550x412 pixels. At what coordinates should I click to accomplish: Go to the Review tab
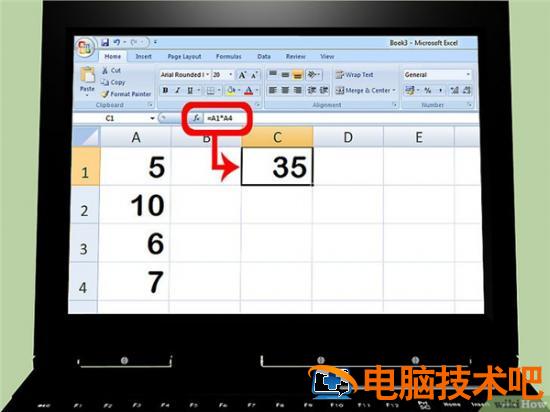click(295, 56)
